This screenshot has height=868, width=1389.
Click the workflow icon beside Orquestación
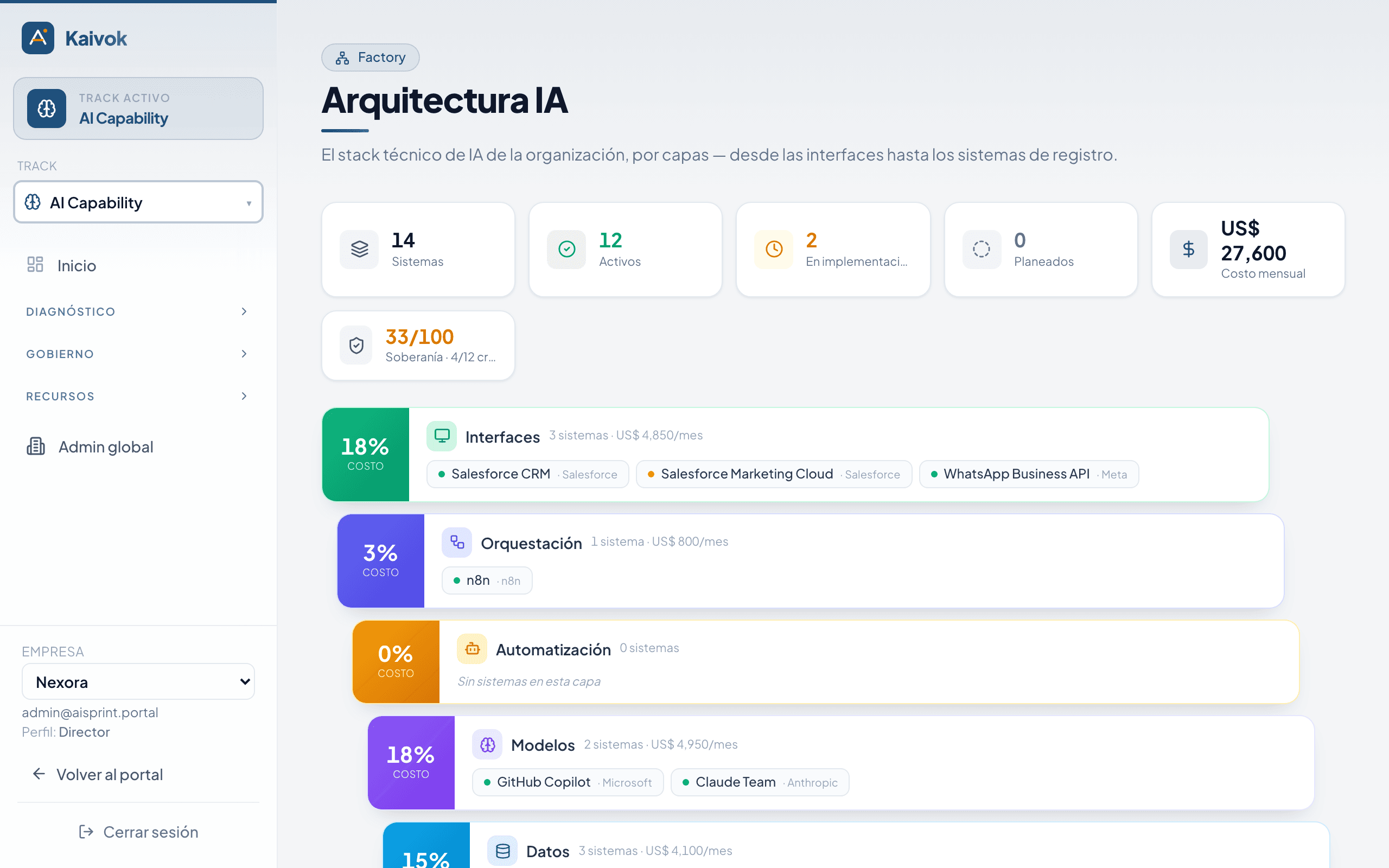tap(457, 542)
